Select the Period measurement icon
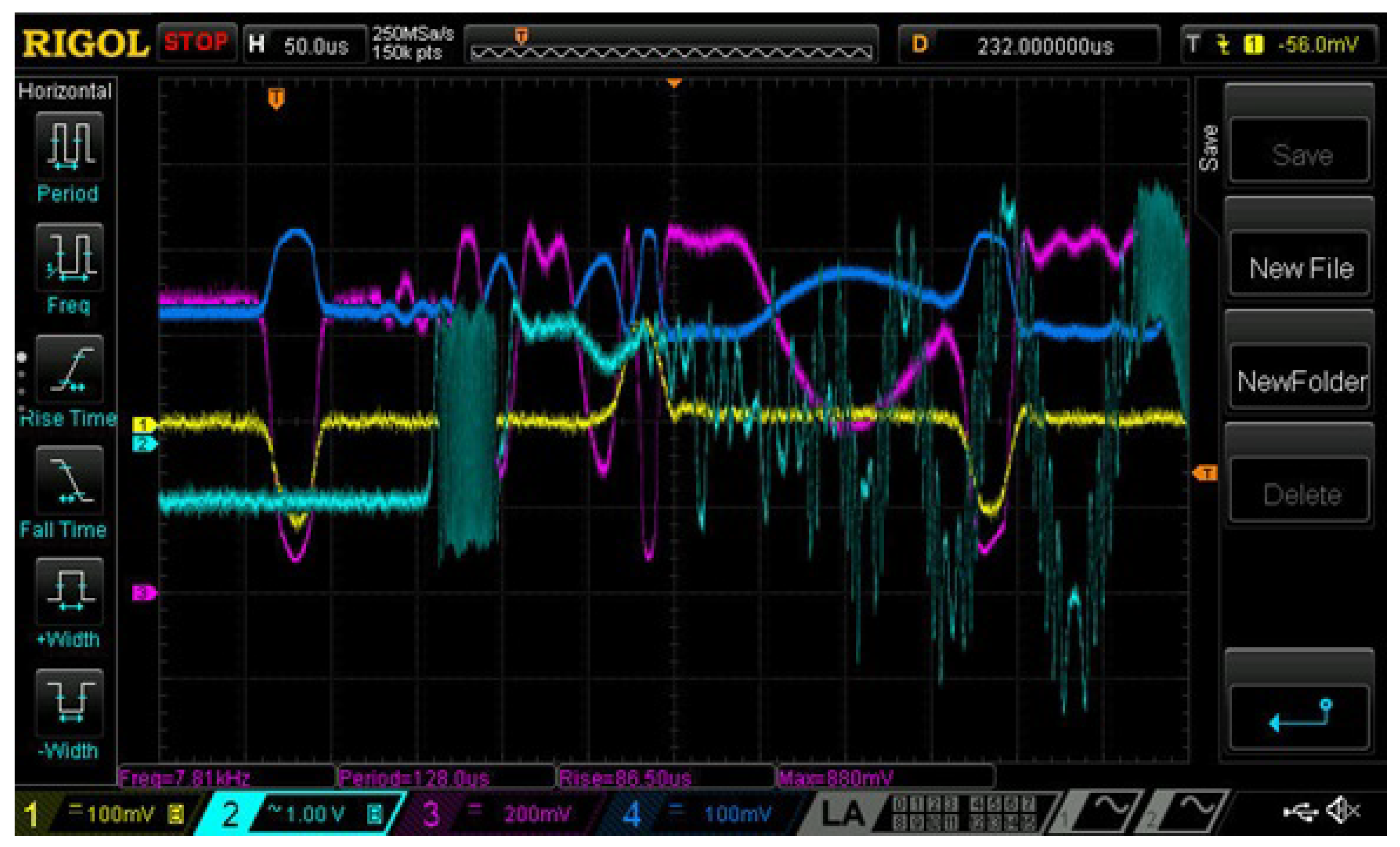Image resolution: width=1400 pixels, height=847 pixels. click(69, 146)
